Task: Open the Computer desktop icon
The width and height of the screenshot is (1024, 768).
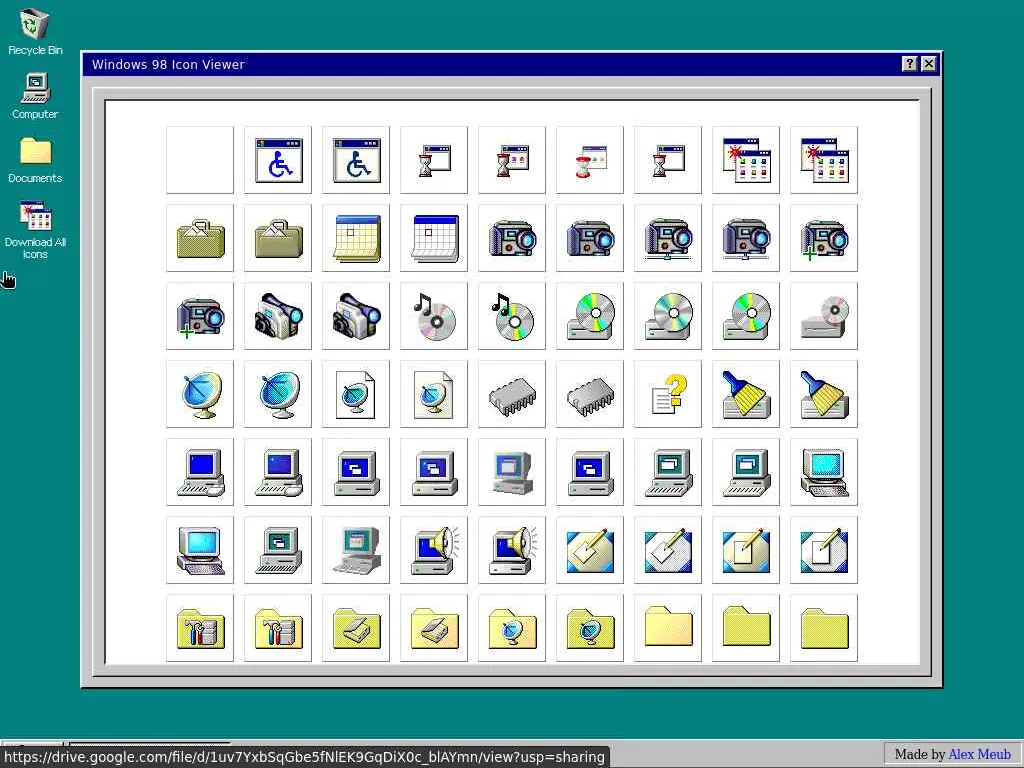Action: click(x=35, y=96)
